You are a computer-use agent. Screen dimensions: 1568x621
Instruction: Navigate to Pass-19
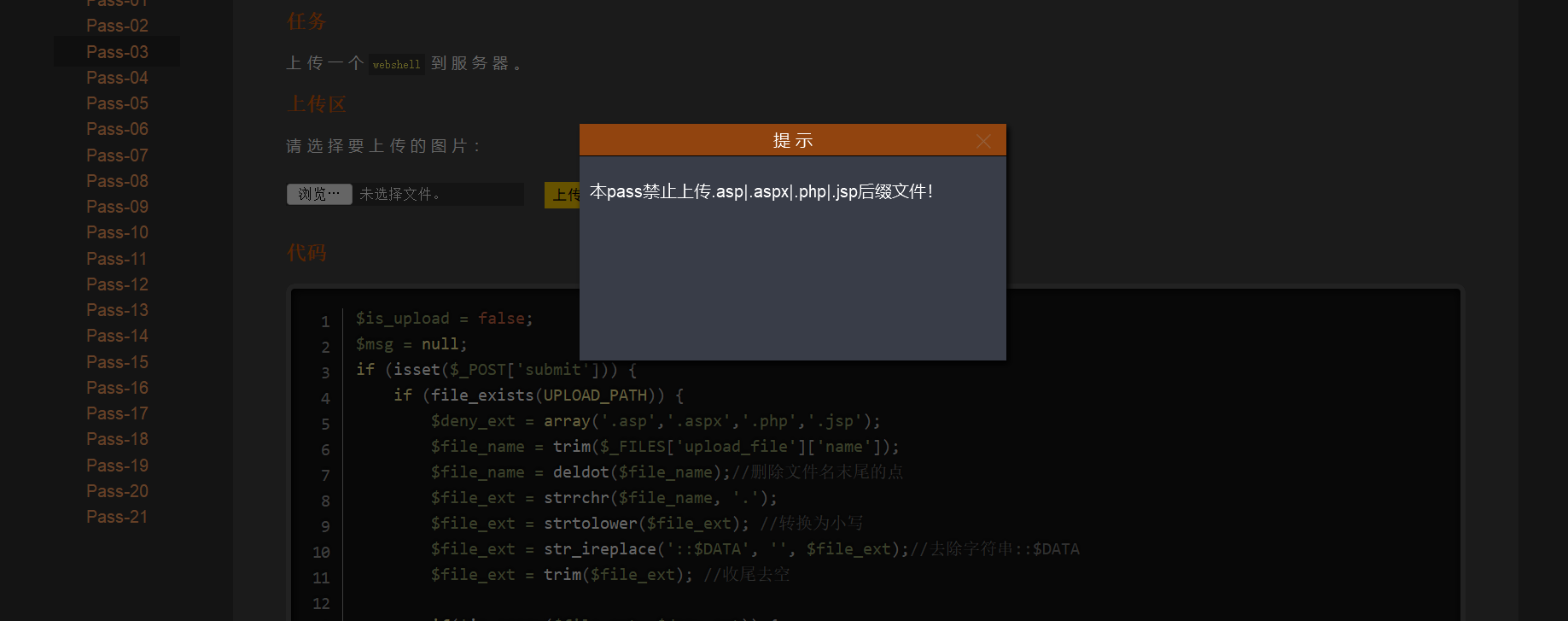pos(117,466)
